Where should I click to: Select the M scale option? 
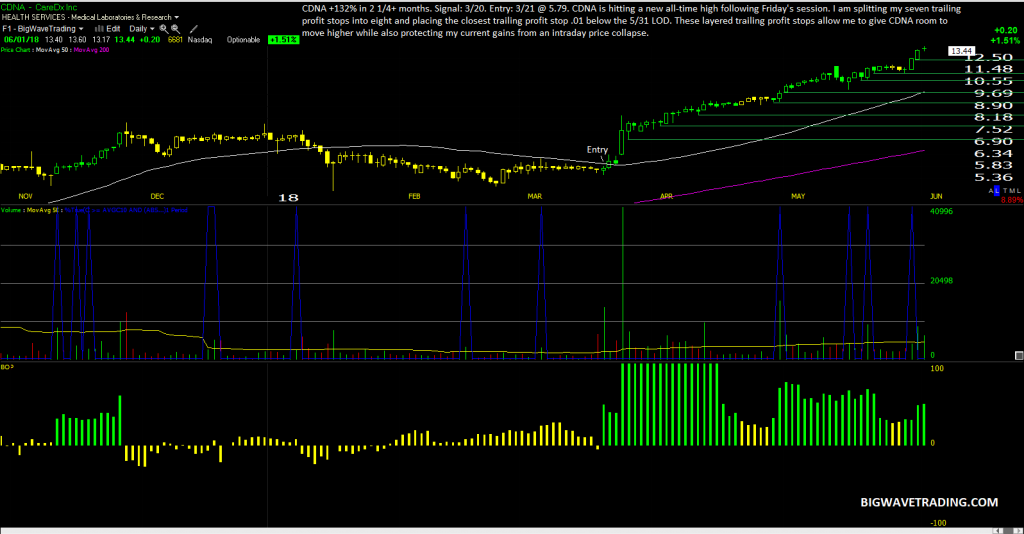tap(1012, 191)
